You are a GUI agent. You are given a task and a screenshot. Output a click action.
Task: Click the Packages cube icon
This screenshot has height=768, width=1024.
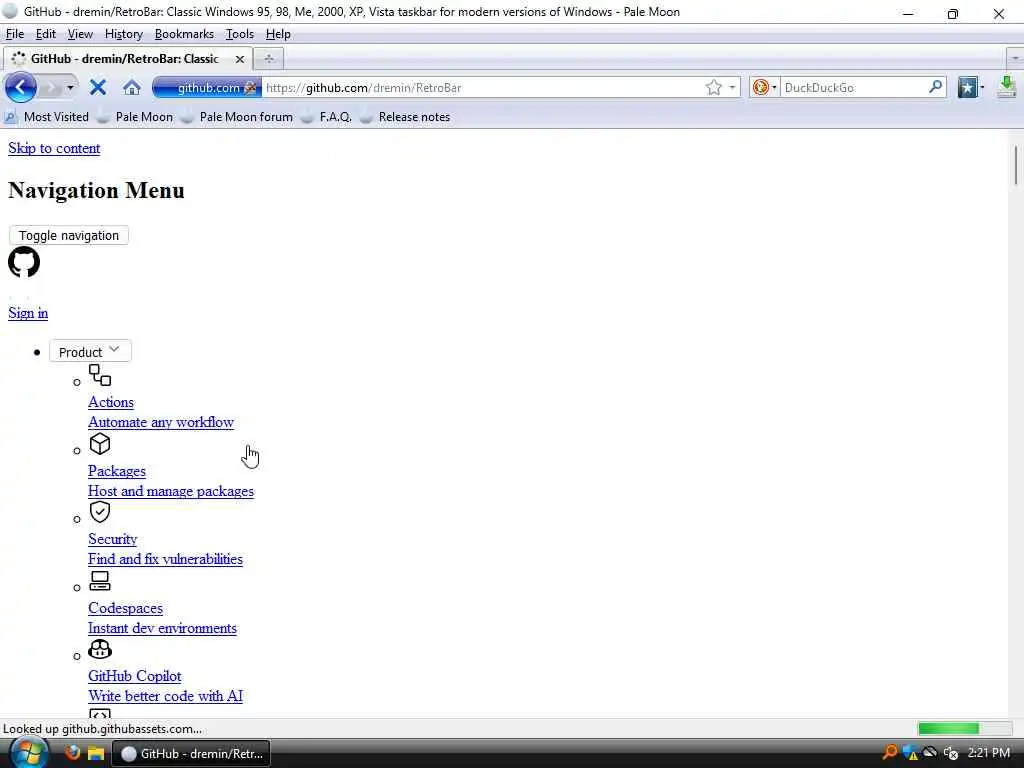100,444
